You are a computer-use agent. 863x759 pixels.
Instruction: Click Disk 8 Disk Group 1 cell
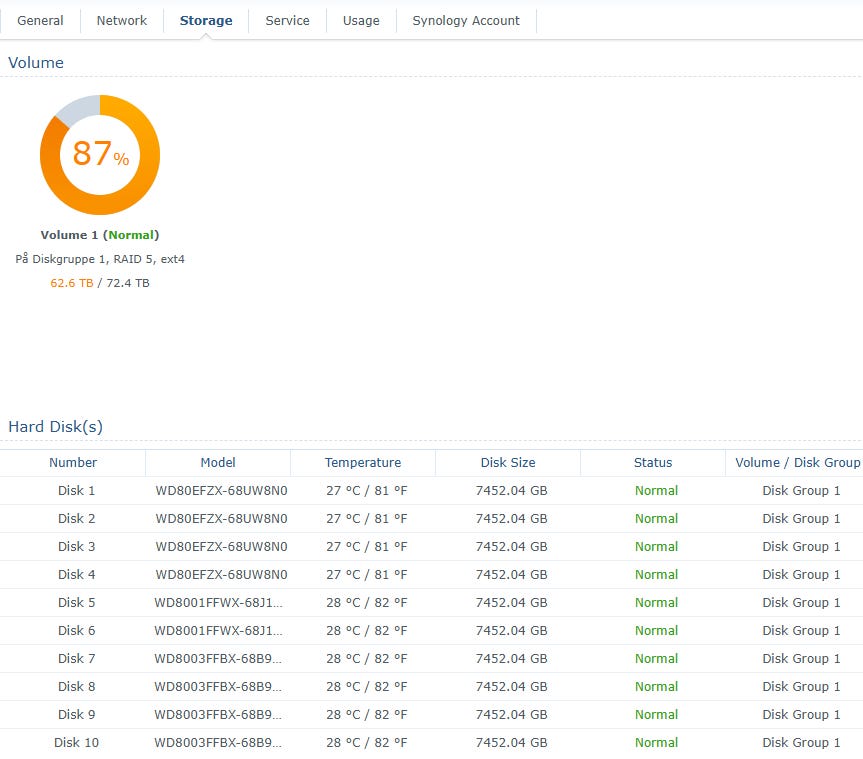(x=801, y=687)
